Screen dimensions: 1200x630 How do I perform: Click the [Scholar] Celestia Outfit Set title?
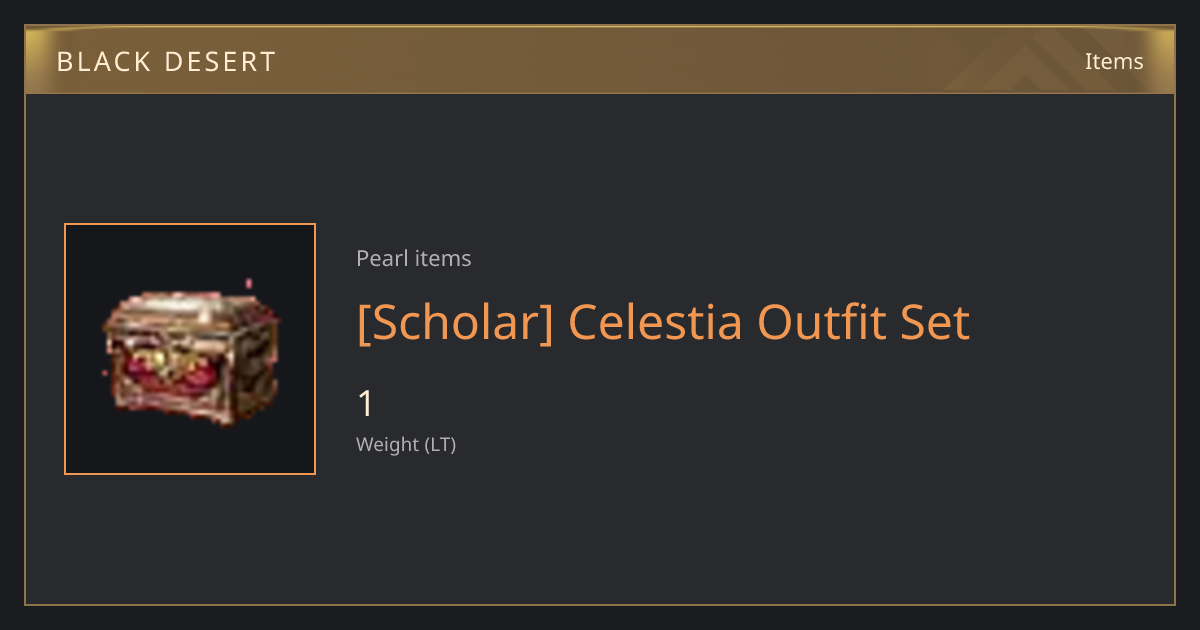point(663,323)
